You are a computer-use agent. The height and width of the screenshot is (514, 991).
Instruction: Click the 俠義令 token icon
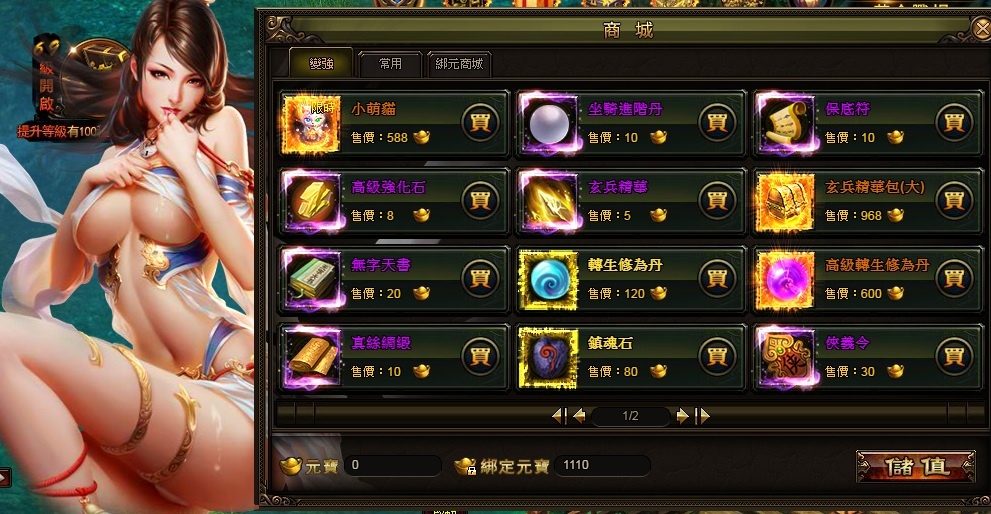pos(786,358)
